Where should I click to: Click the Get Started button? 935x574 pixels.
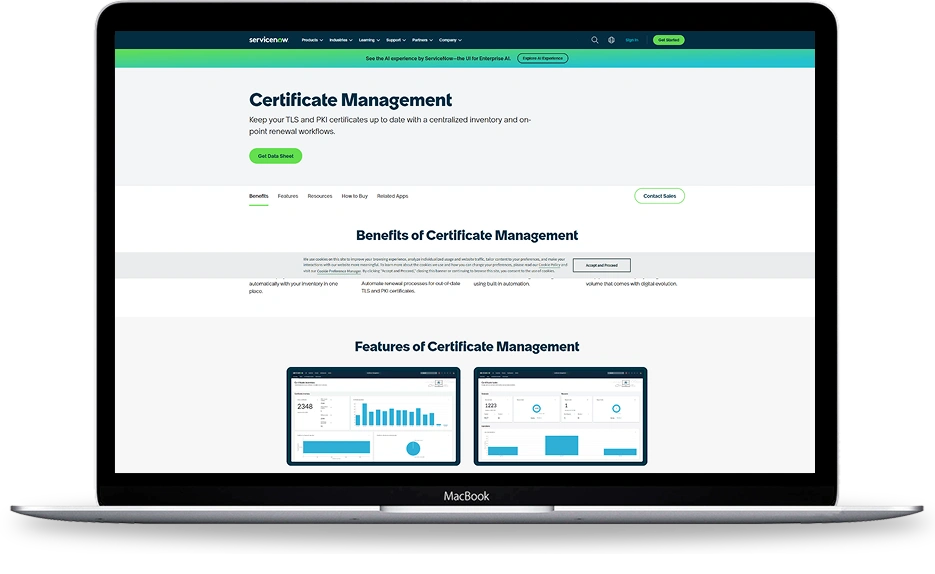[668, 40]
